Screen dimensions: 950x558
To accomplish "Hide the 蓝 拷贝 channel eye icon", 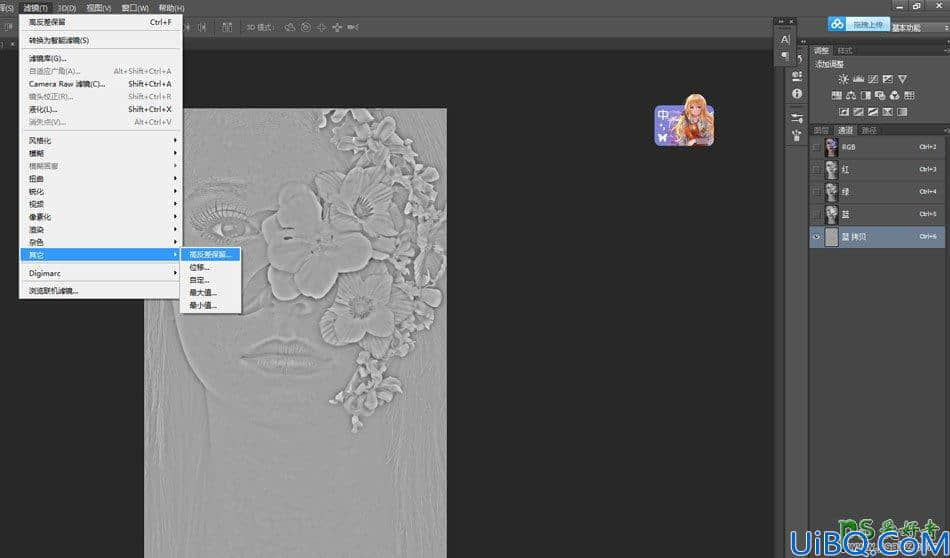I will coord(816,237).
